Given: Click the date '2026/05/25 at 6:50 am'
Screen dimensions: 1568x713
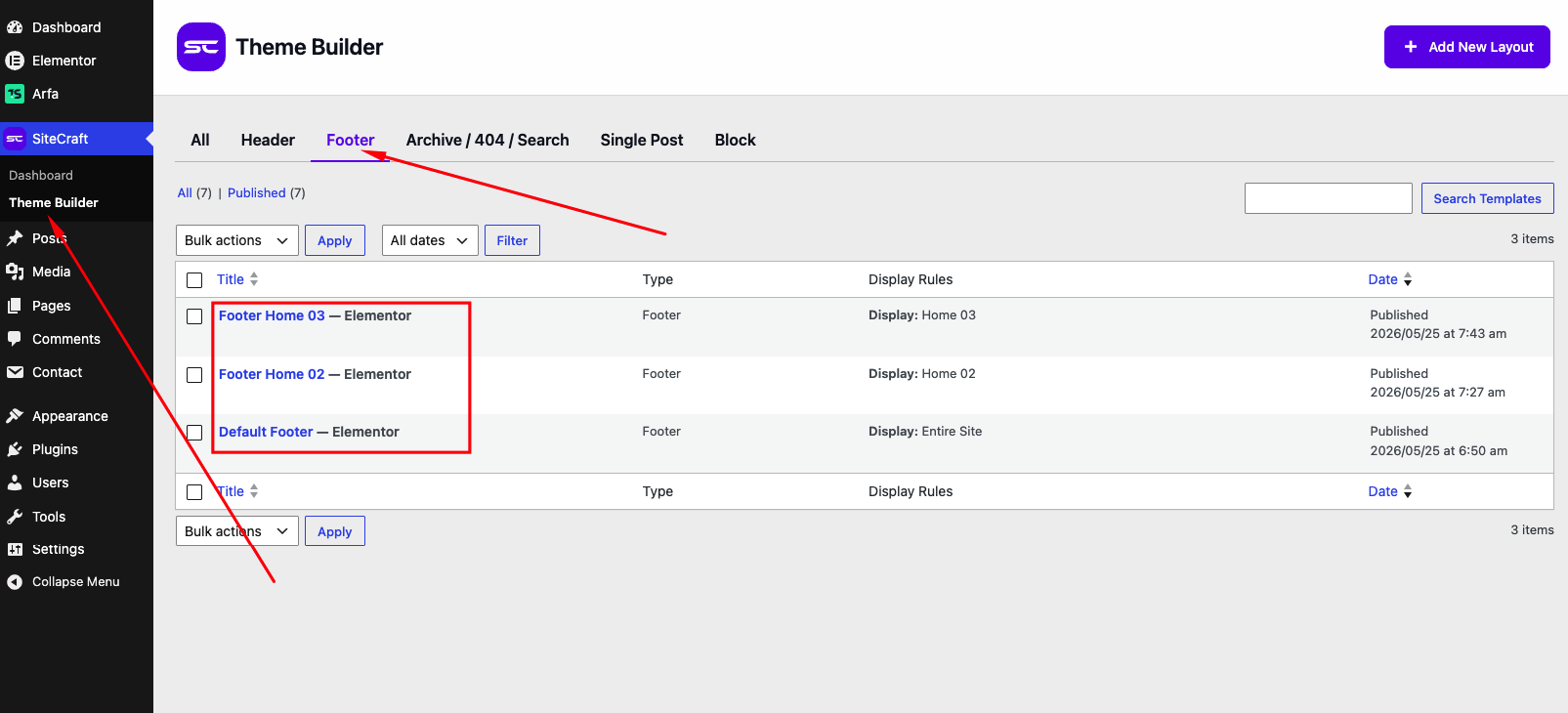Looking at the screenshot, I should [1438, 451].
